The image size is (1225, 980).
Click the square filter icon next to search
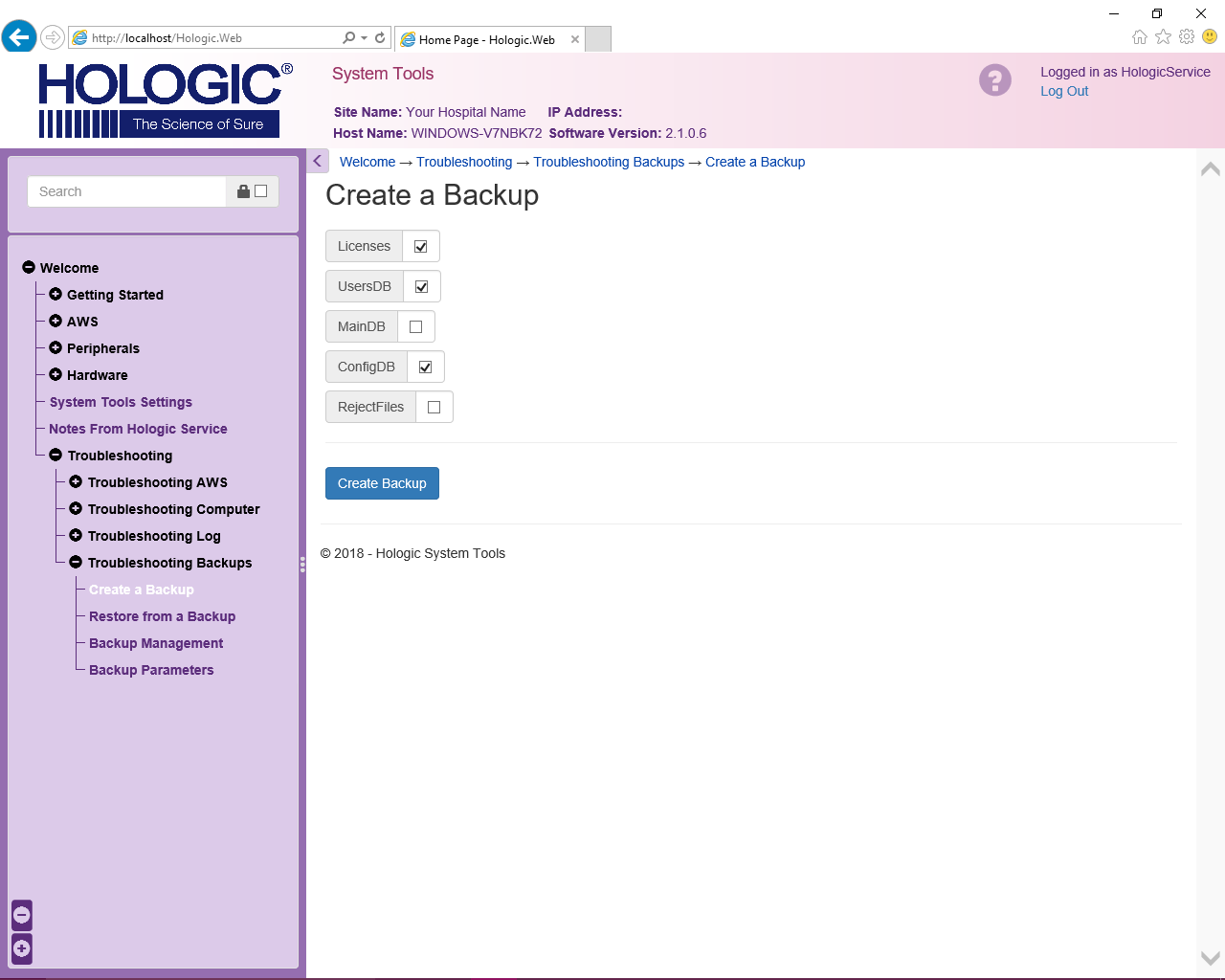[259, 191]
